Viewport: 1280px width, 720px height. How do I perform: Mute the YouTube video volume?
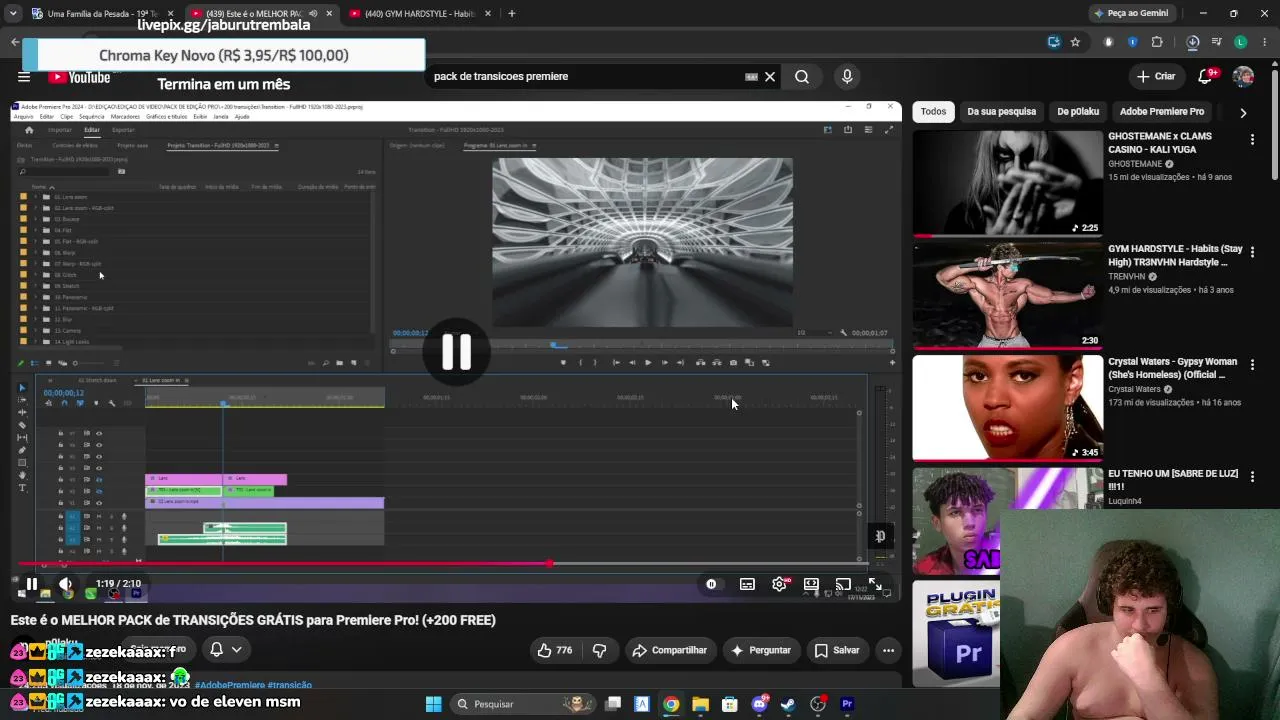(x=65, y=584)
